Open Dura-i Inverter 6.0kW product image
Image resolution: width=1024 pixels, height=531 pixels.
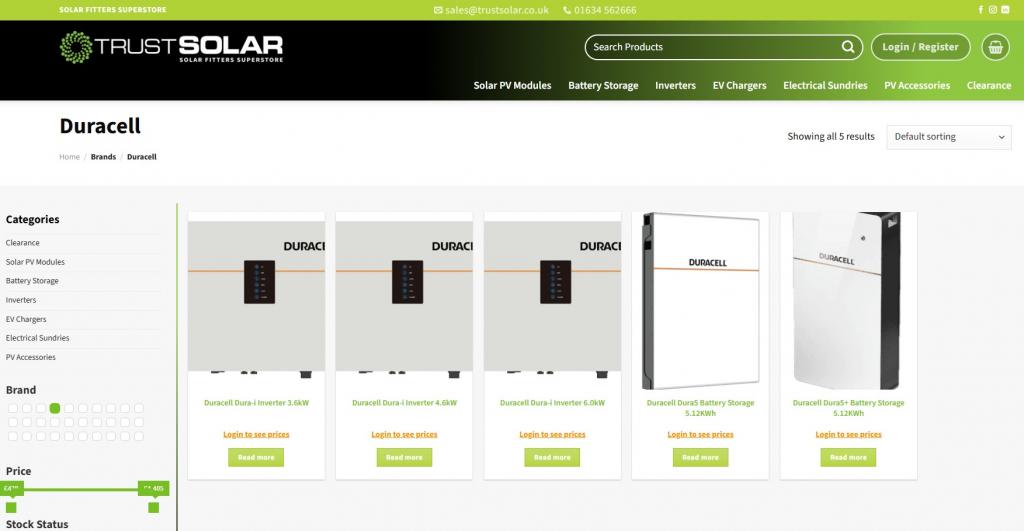pos(552,300)
